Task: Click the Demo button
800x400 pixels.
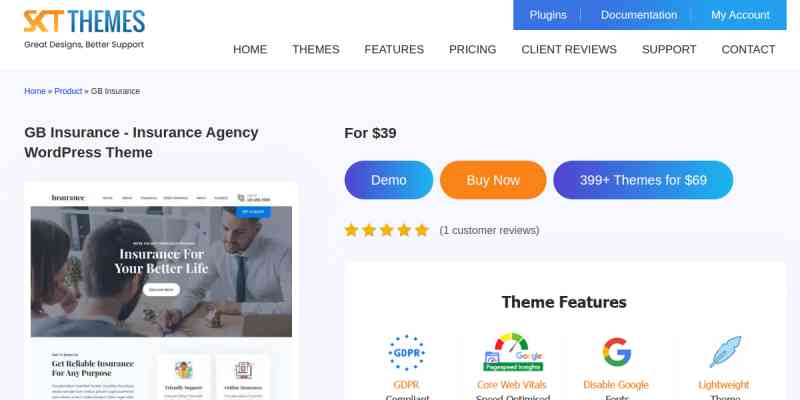Action: 389,180
